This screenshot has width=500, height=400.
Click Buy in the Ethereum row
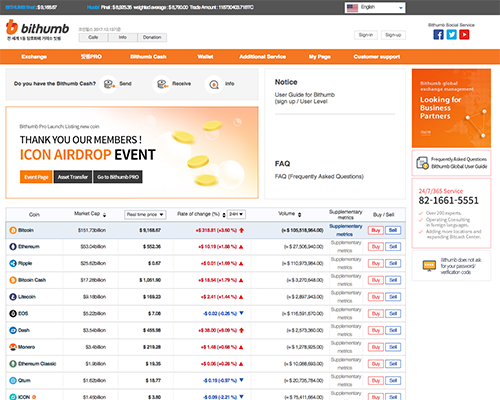pos(376,247)
